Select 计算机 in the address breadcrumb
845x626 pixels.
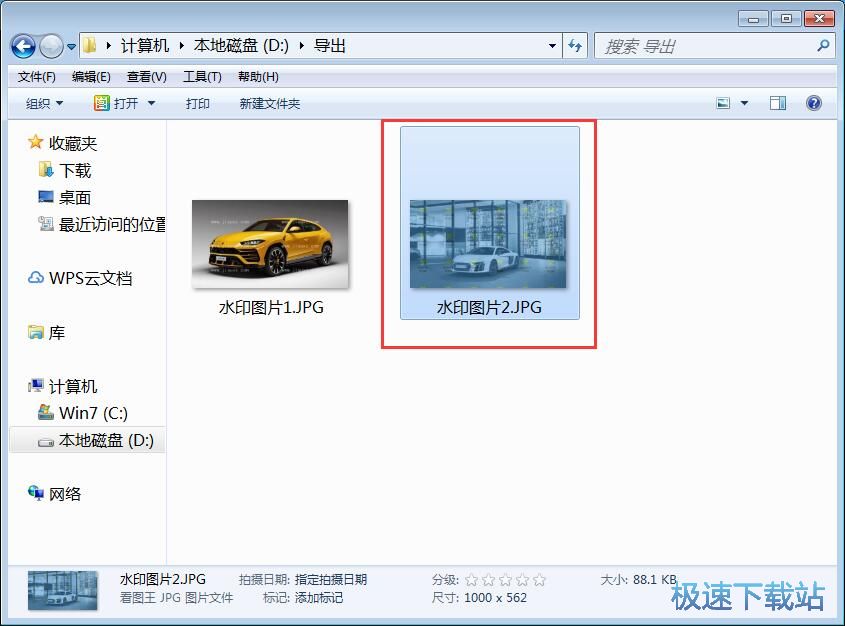pos(144,46)
